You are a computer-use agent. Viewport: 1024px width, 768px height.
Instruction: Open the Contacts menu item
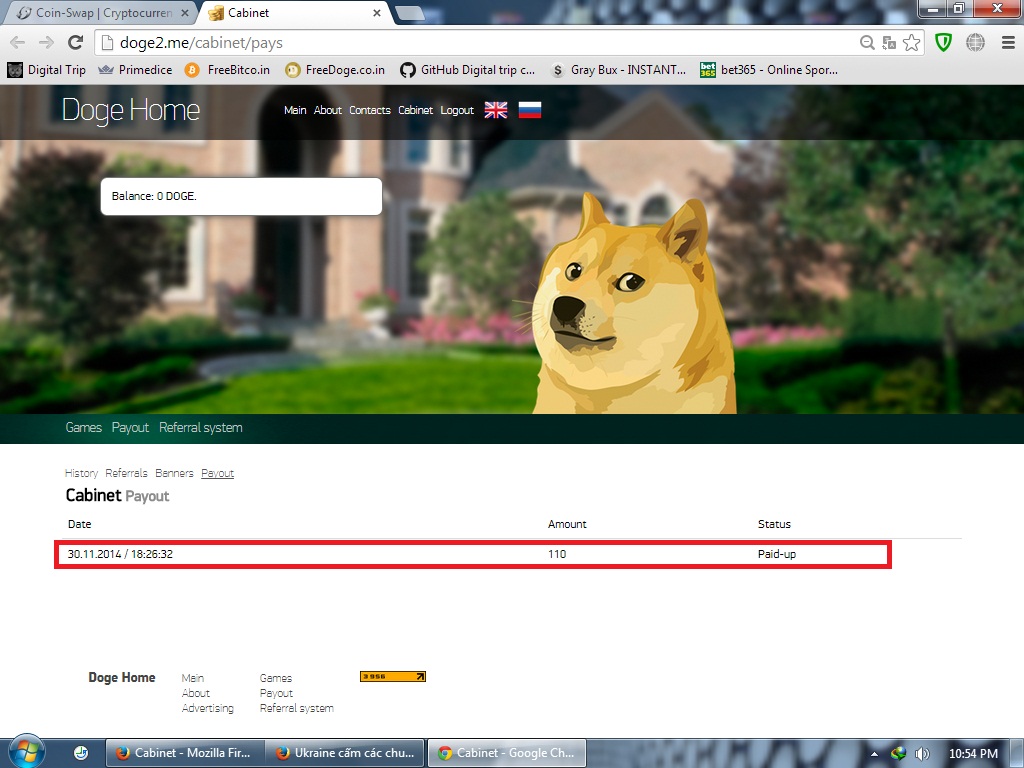[370, 110]
